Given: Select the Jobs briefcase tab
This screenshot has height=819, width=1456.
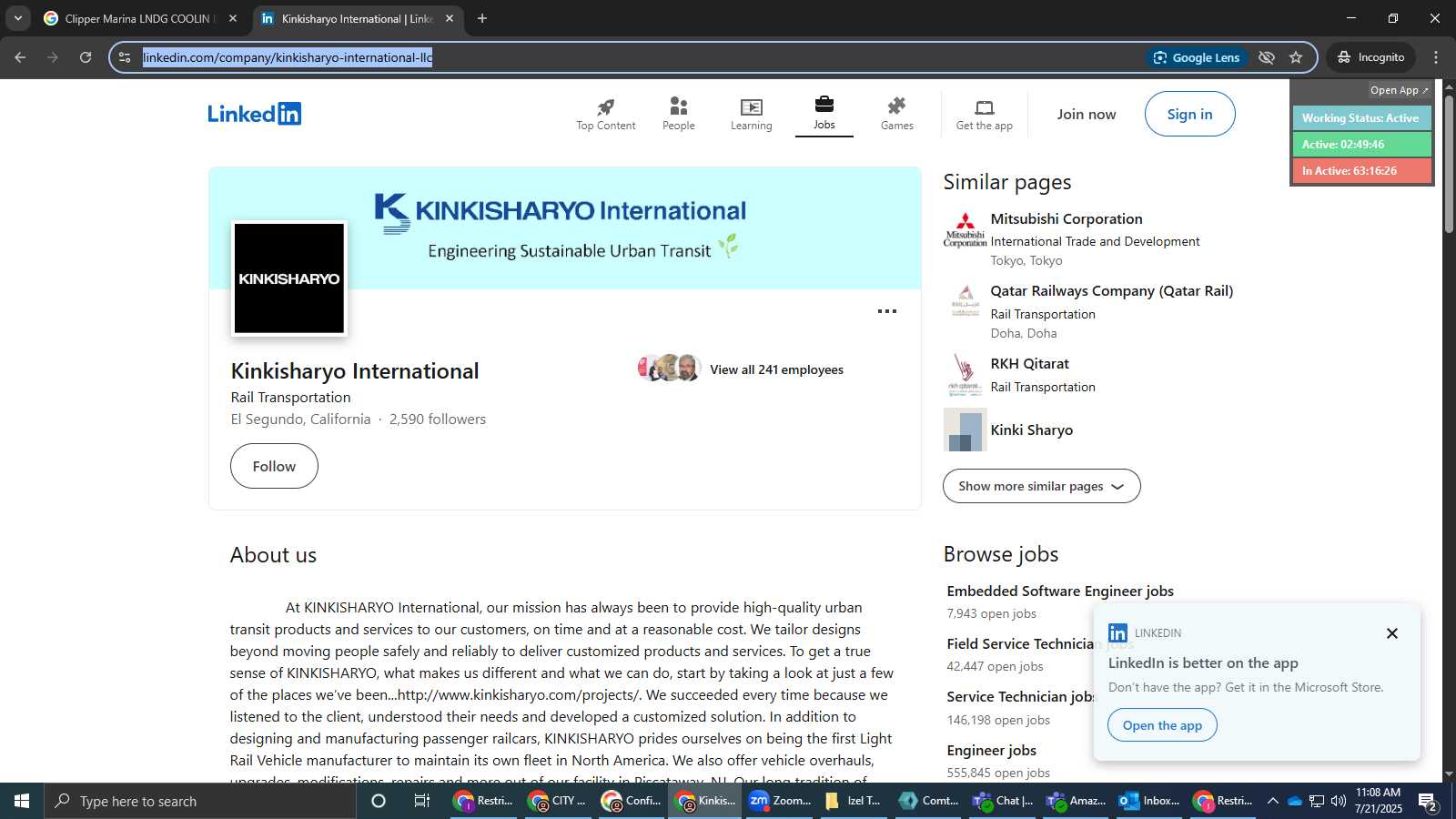Looking at the screenshot, I should pos(824,114).
